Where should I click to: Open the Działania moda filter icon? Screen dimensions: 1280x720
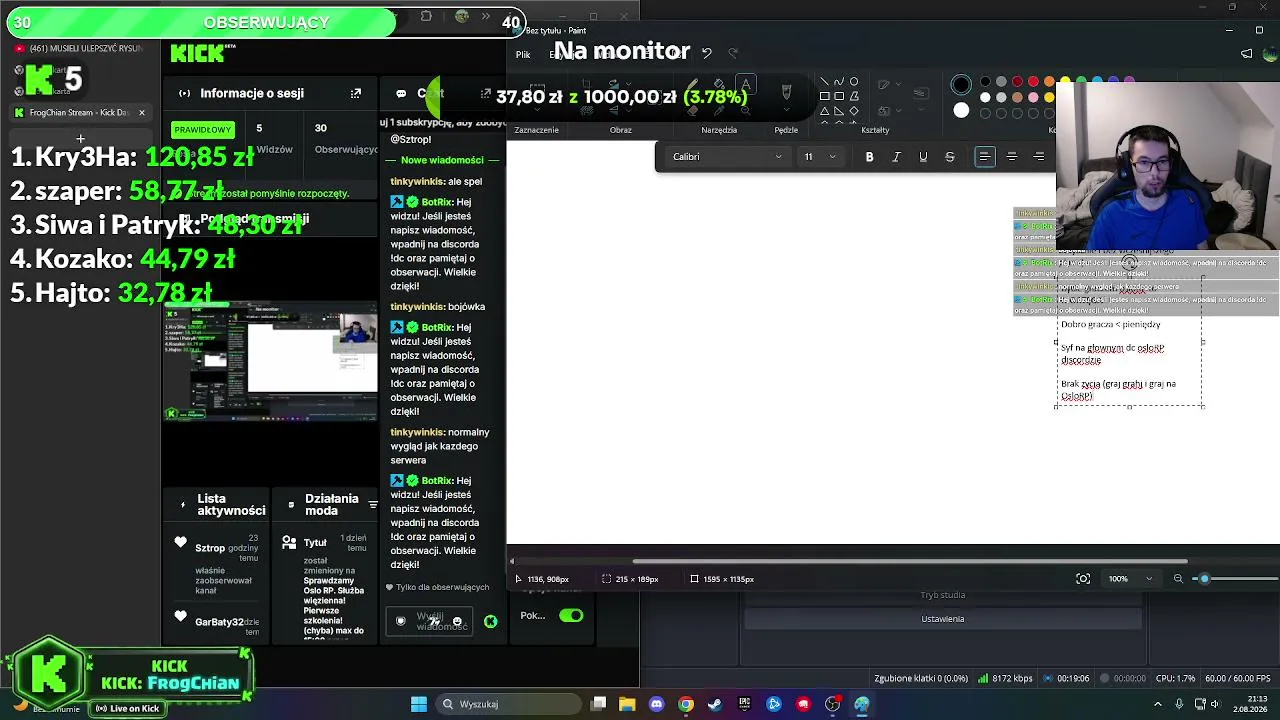(372, 505)
